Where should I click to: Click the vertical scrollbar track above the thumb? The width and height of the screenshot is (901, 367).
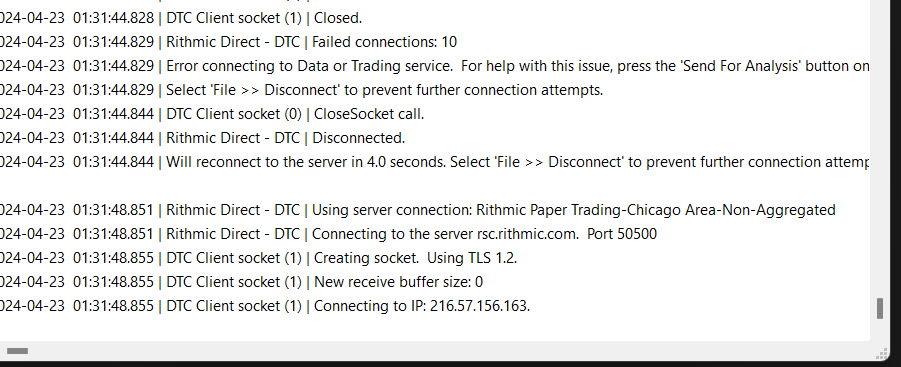click(880, 149)
